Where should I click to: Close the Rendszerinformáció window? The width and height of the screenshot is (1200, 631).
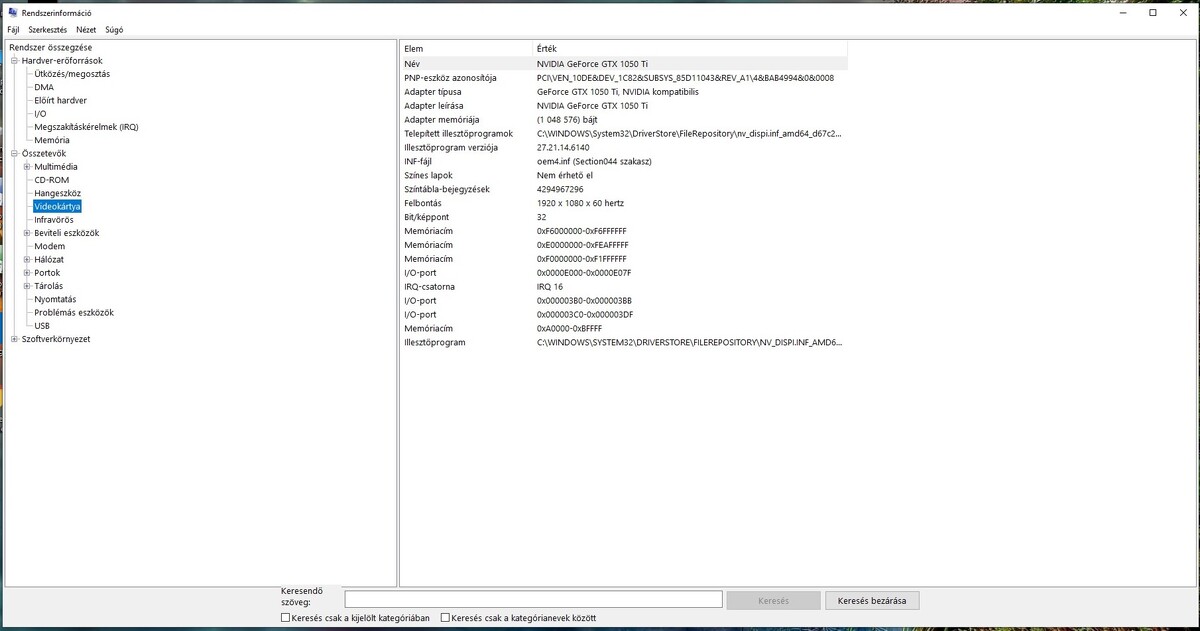1184,13
